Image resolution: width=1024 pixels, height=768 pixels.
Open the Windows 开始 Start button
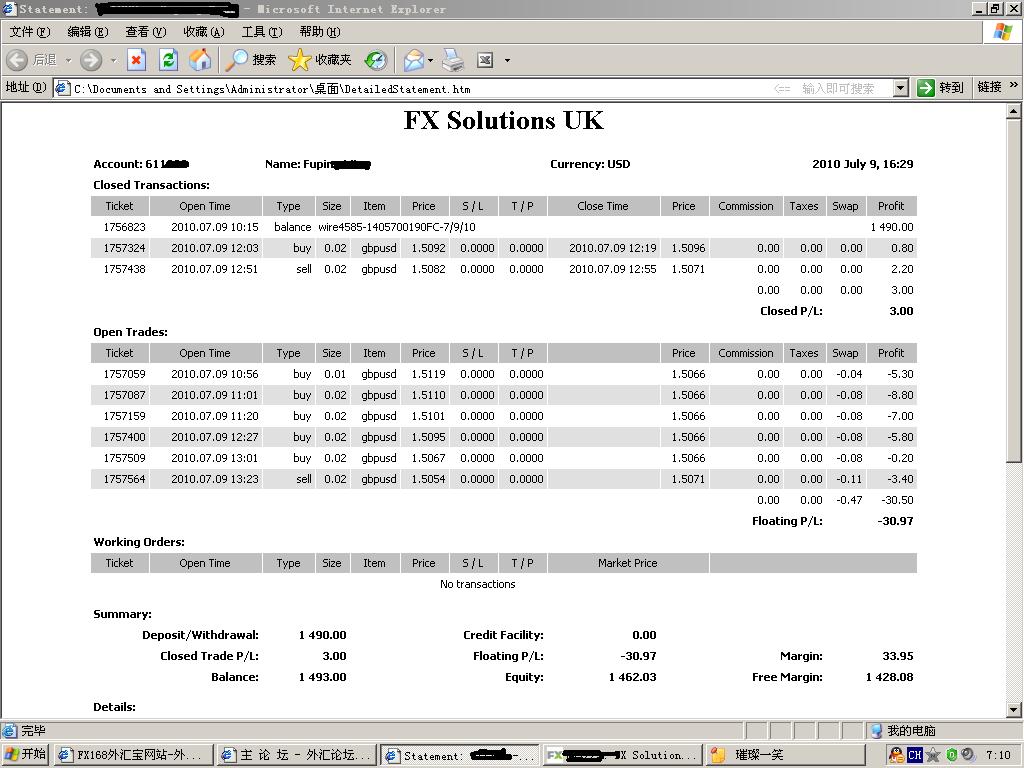click(25, 755)
